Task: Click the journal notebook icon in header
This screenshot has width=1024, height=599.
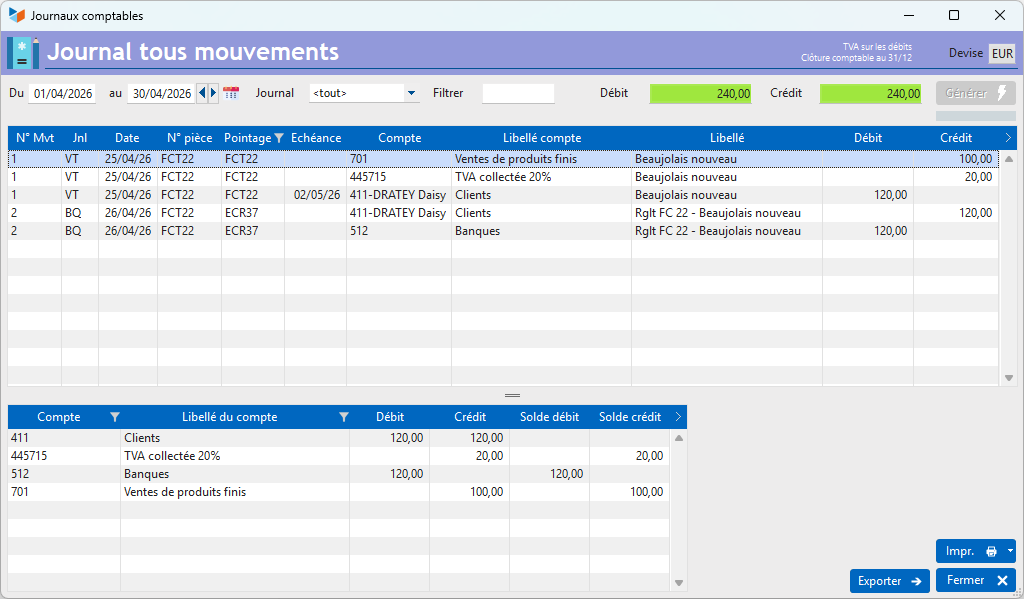Action: point(24,53)
